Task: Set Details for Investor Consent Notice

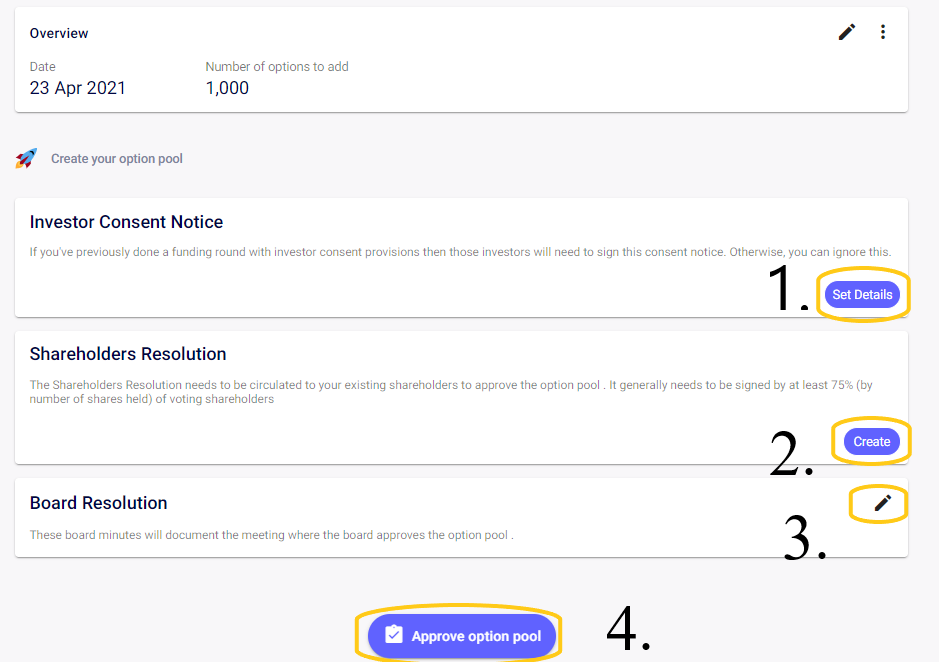Action: (x=862, y=295)
